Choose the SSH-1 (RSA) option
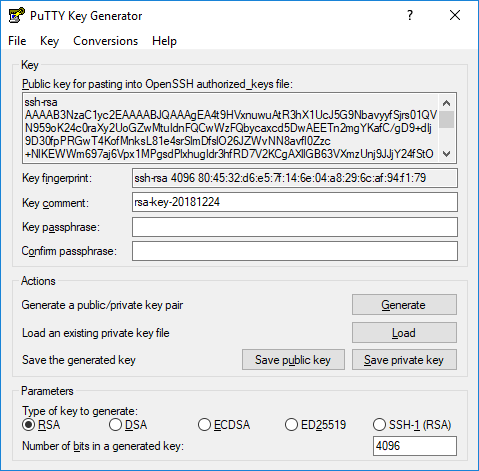 point(412,425)
